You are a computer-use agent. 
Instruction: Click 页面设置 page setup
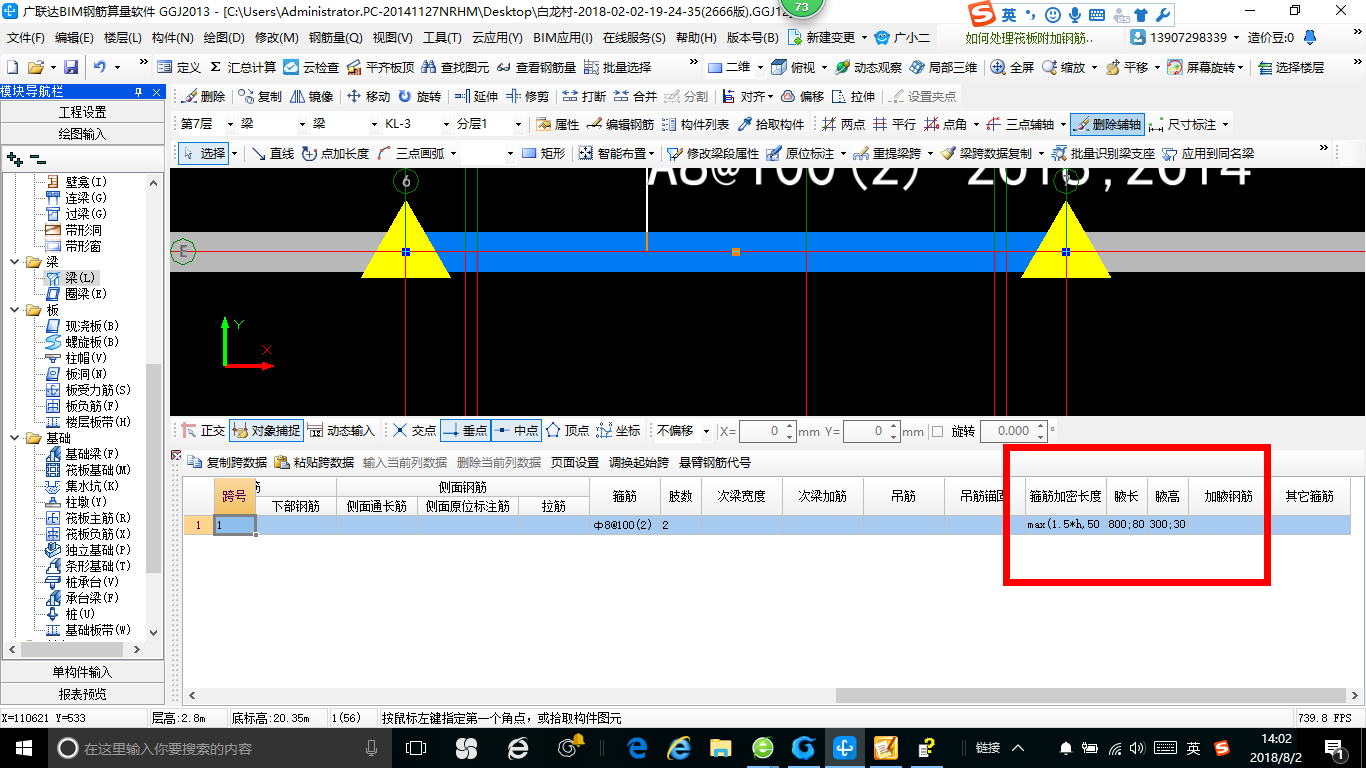pyautogui.click(x=575, y=462)
